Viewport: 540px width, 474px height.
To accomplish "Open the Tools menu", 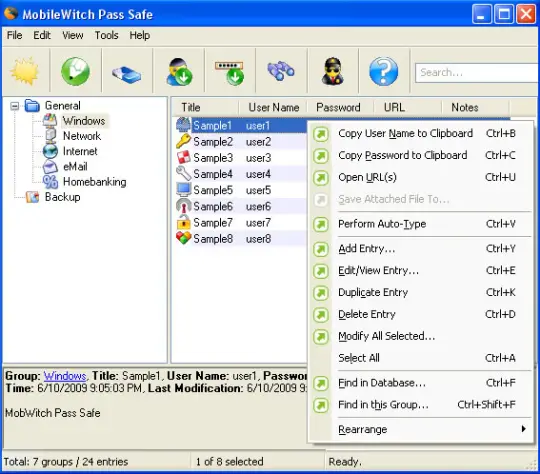I will [106, 35].
